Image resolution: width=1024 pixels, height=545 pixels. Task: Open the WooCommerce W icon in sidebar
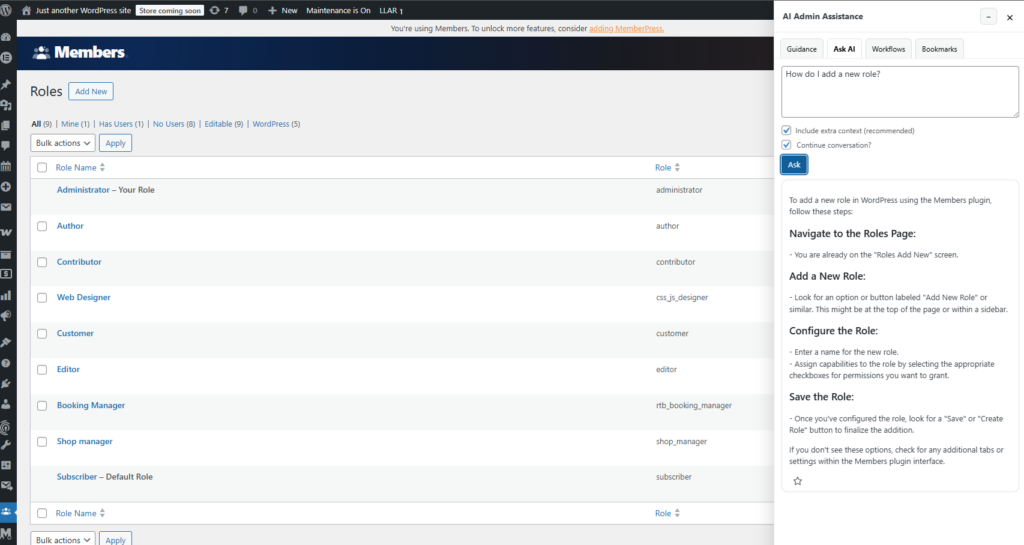pyautogui.click(x=6, y=232)
